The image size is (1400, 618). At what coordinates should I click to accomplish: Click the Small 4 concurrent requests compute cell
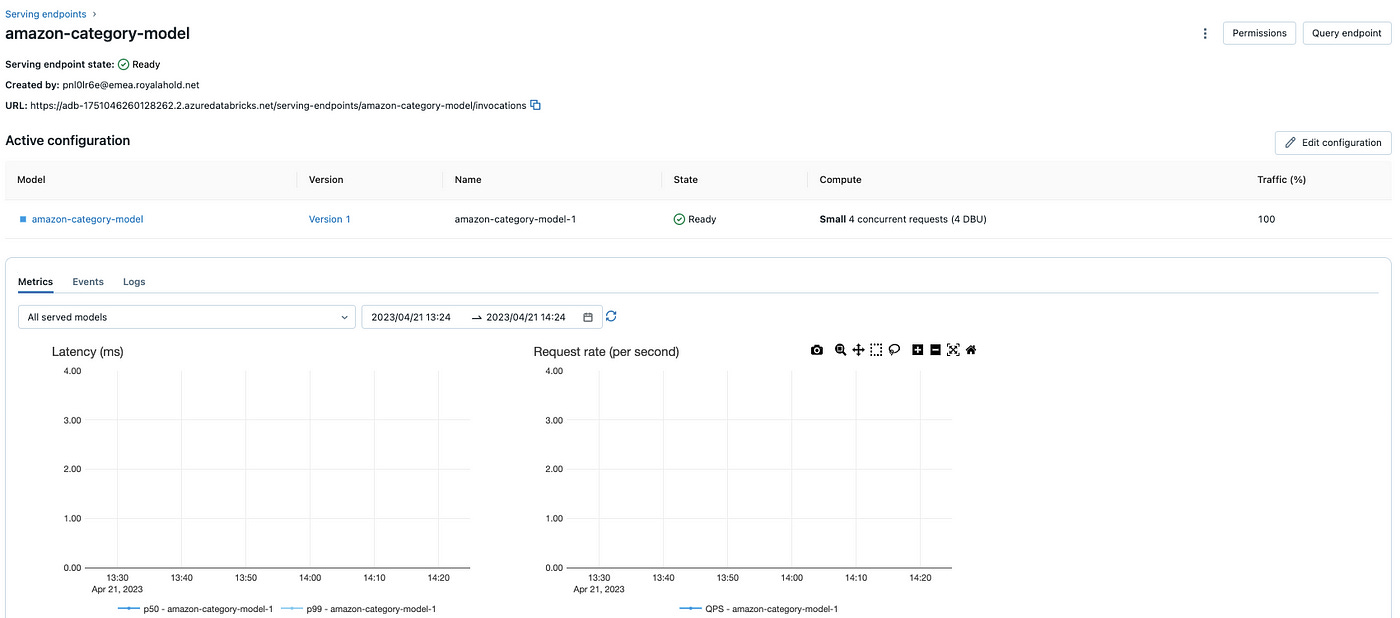[903, 219]
